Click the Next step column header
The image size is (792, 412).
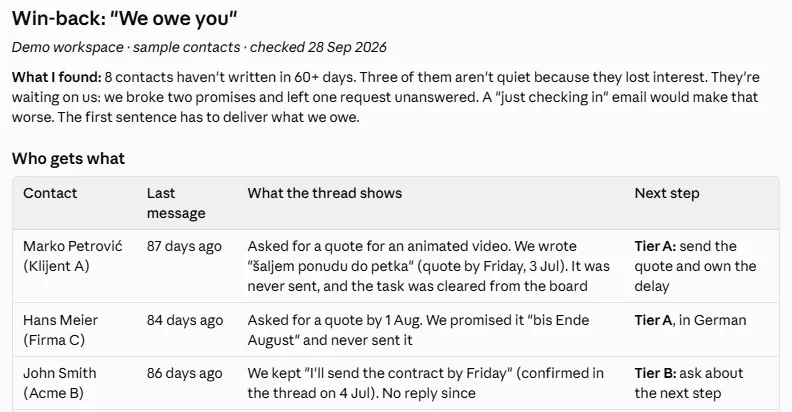(x=667, y=193)
